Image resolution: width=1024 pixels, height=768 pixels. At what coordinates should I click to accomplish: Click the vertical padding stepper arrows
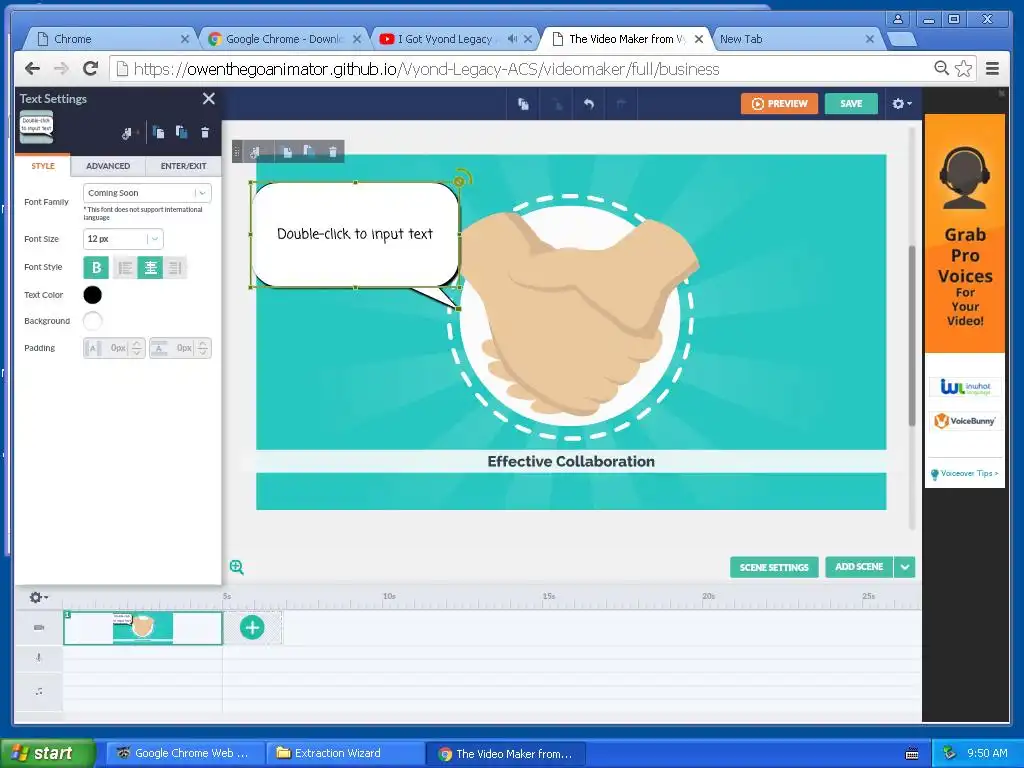(203, 348)
